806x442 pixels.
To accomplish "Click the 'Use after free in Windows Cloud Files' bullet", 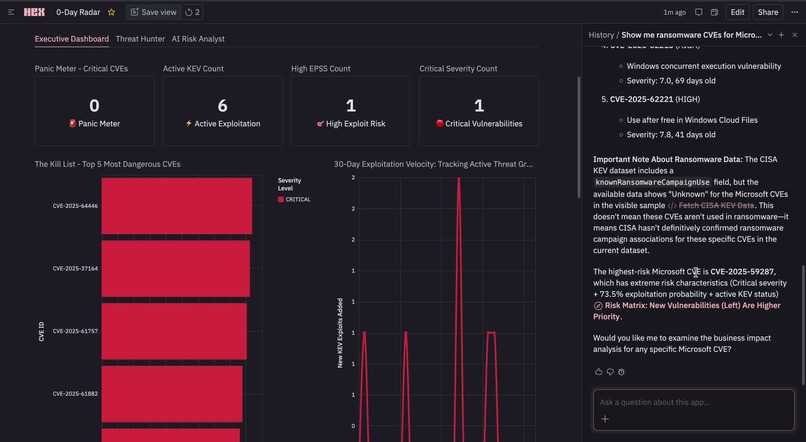I will click(692, 120).
